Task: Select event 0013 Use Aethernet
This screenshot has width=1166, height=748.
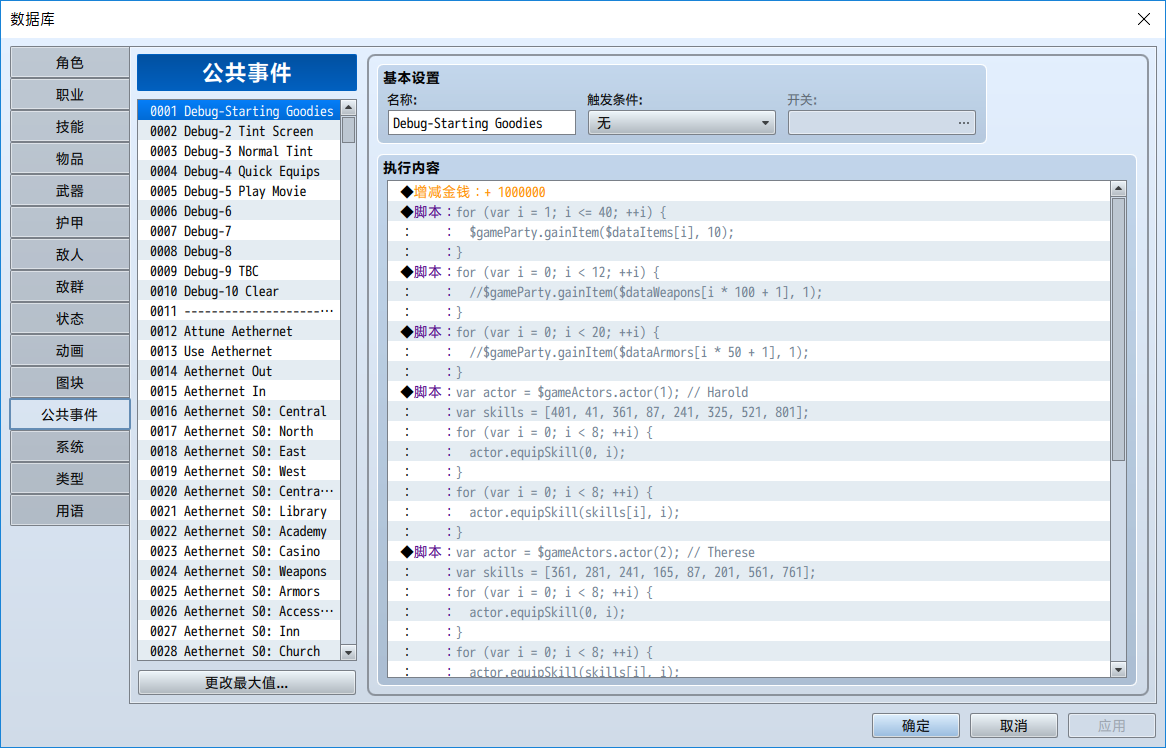Action: [239, 352]
